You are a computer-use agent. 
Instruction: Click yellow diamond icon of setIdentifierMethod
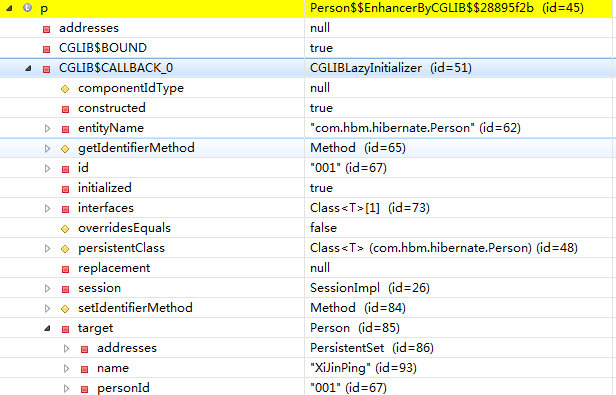(x=65, y=309)
